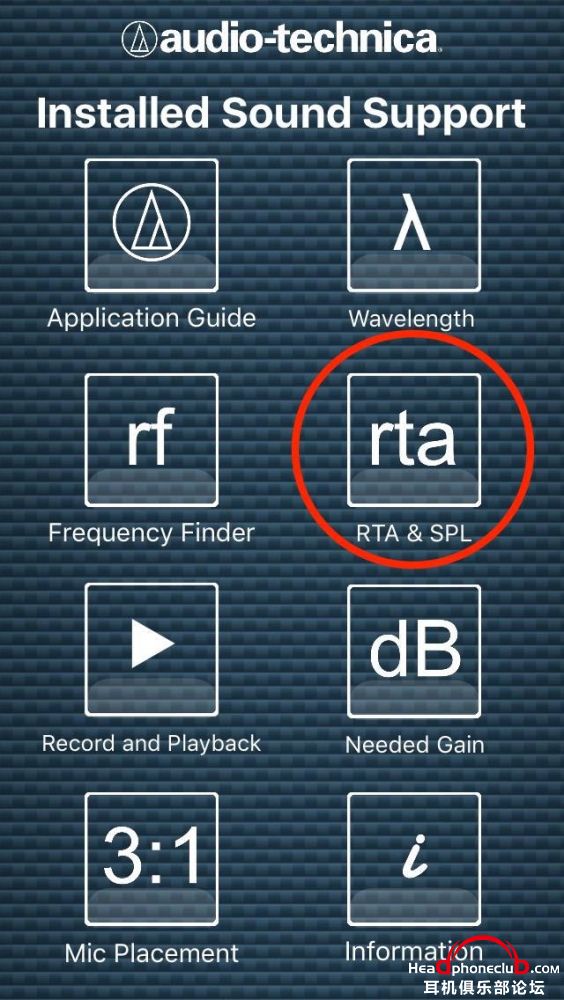This screenshot has width=564, height=1000.
Task: Open the dB Needed Gain calculator
Action: point(414,651)
